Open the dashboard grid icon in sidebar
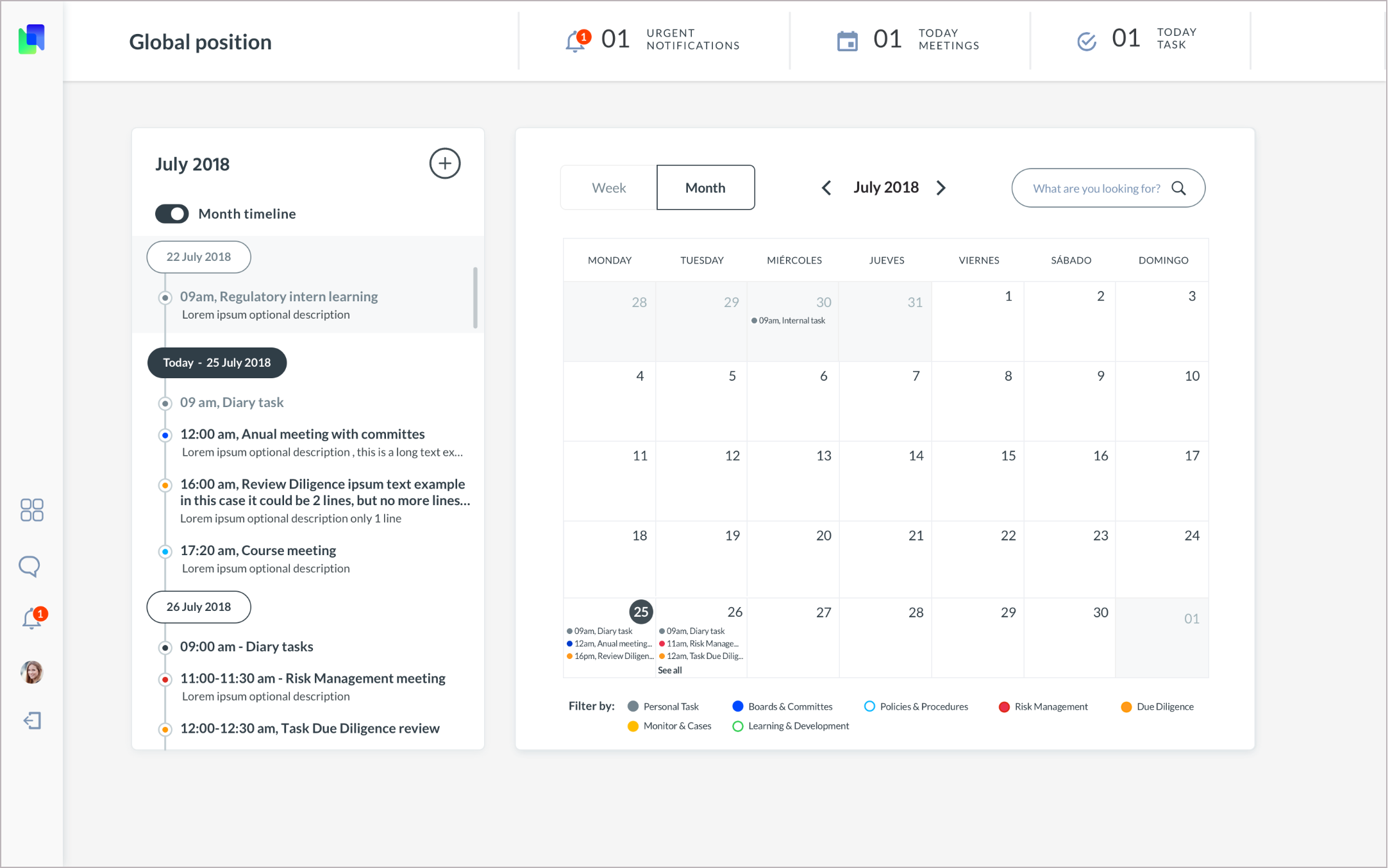This screenshot has height=868, width=1390. tap(31, 510)
